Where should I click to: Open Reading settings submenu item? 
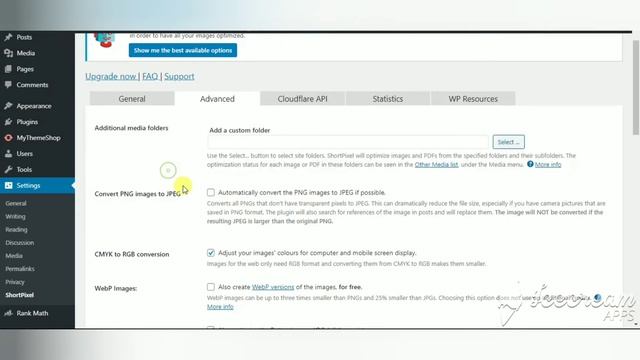pos(16,229)
